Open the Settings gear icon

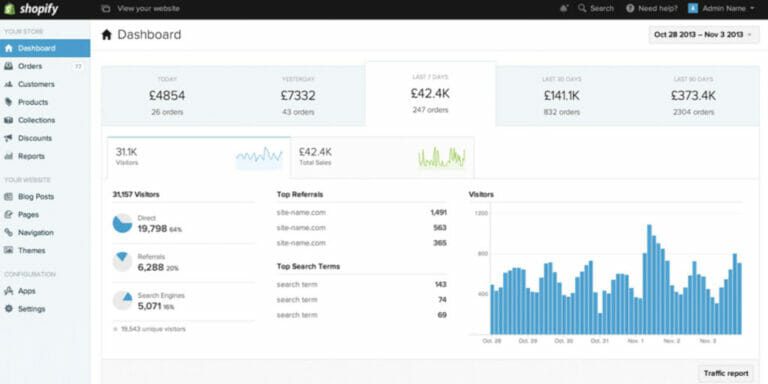click(x=8, y=309)
